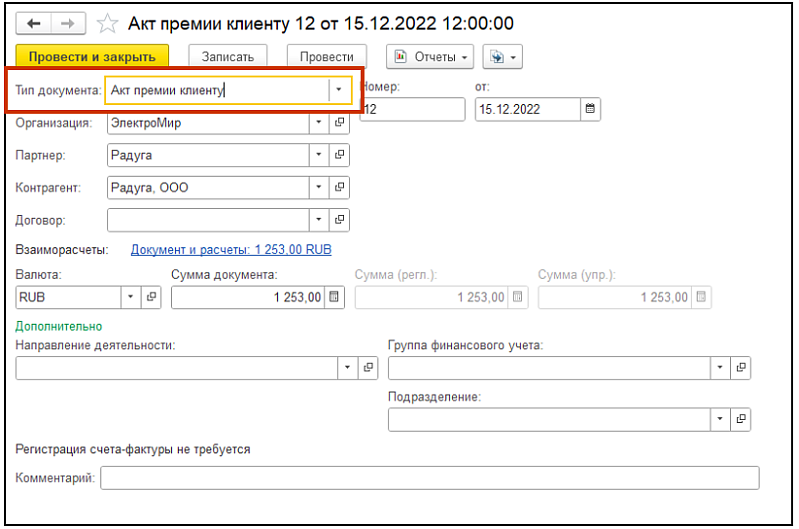Screen dimensions: 799x529
Task: Go back with the left arrow button
Action: pyautogui.click(x=34, y=23)
